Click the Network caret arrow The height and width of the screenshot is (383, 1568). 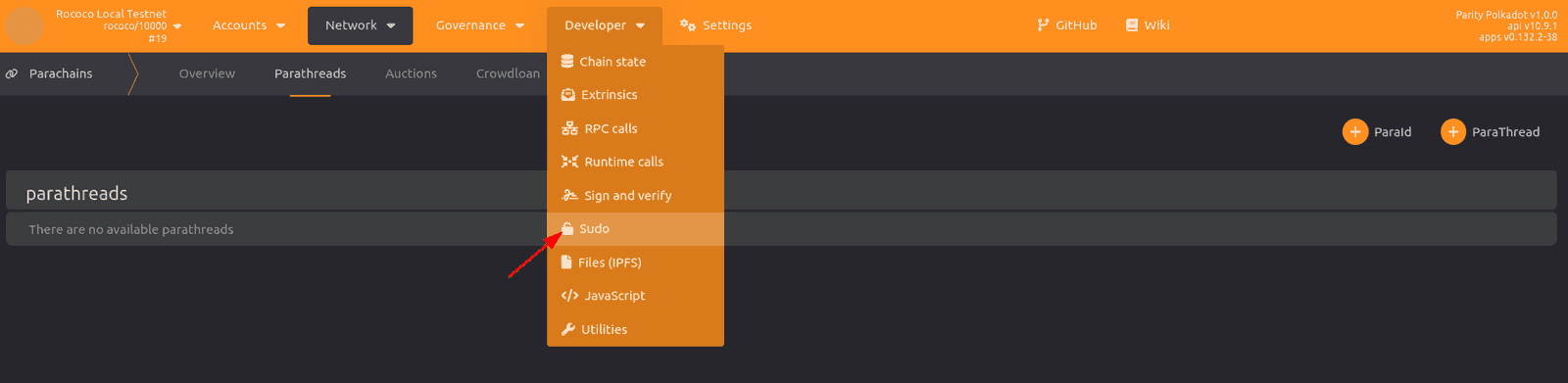point(391,25)
